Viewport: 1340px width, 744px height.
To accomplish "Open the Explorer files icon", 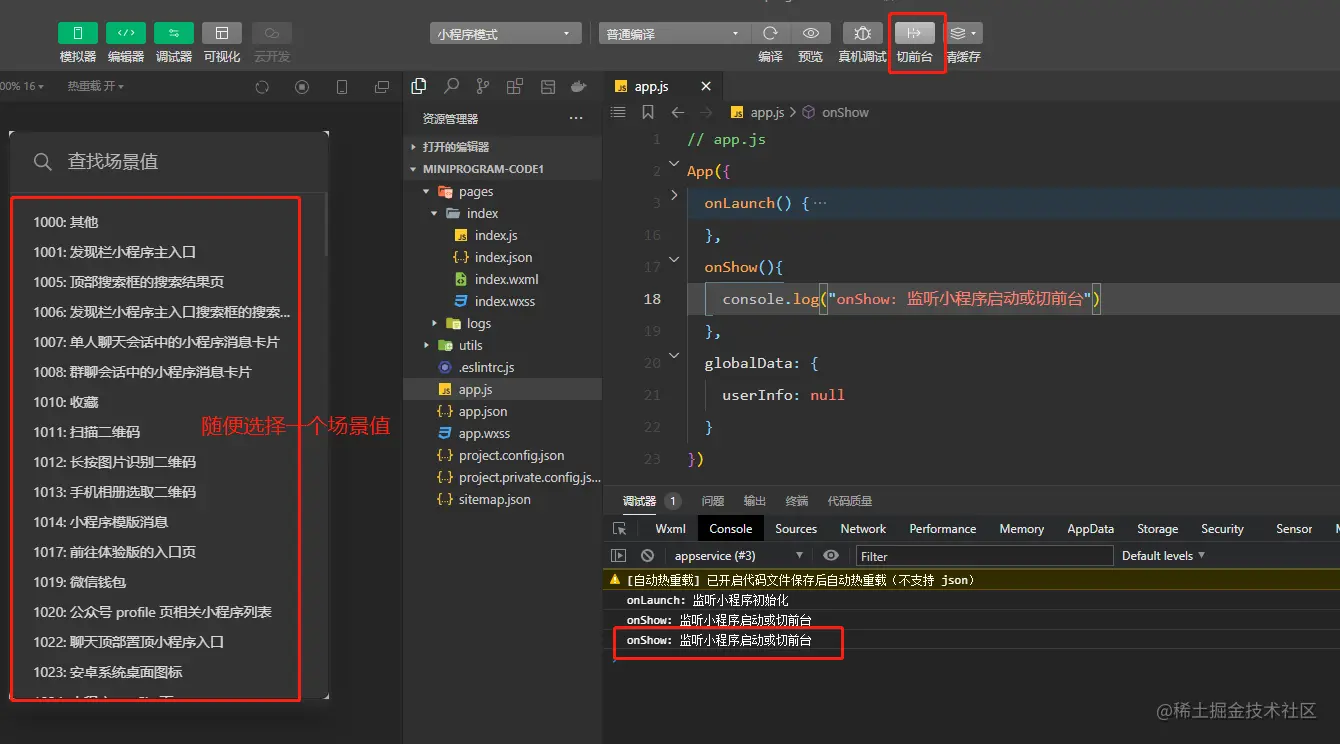I will (x=419, y=86).
